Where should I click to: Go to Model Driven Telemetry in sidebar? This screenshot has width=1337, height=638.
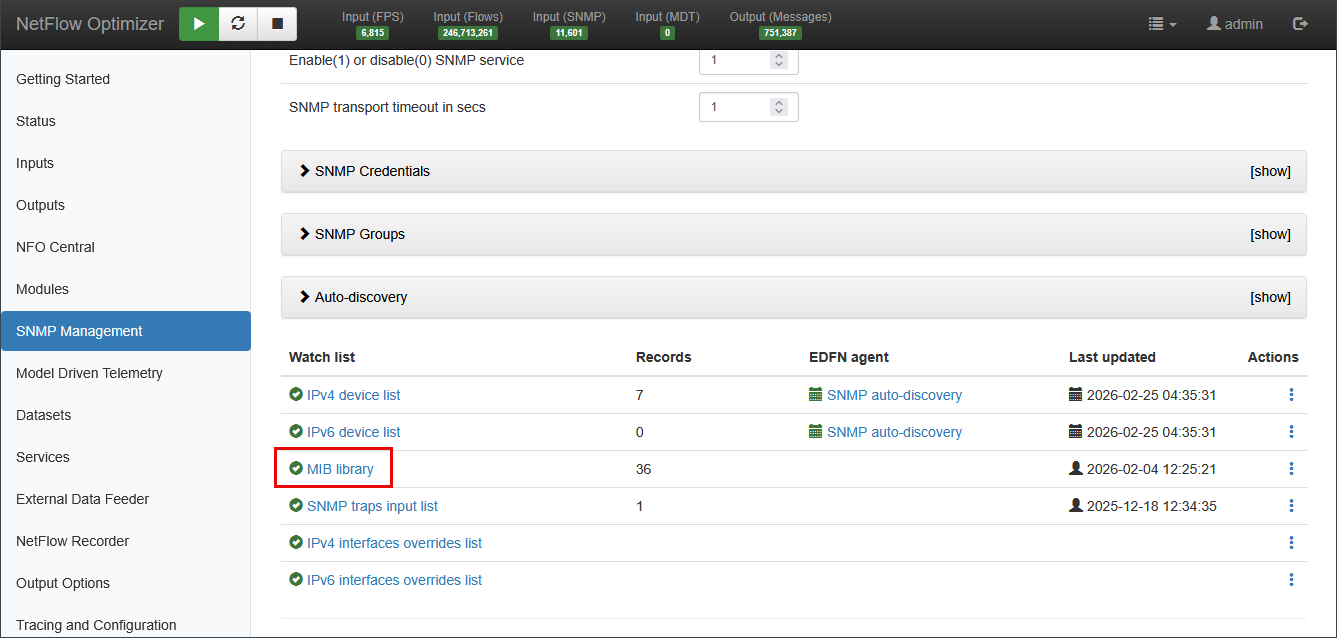click(x=89, y=373)
